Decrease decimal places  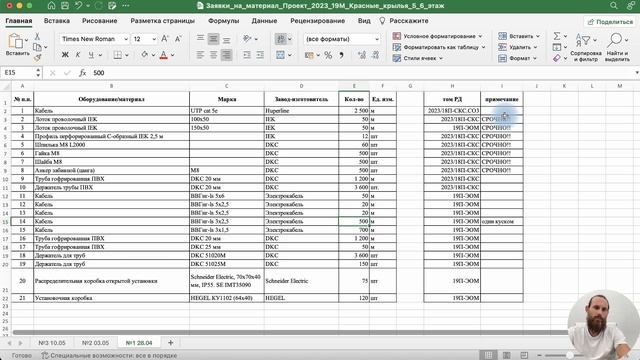click(x=375, y=55)
